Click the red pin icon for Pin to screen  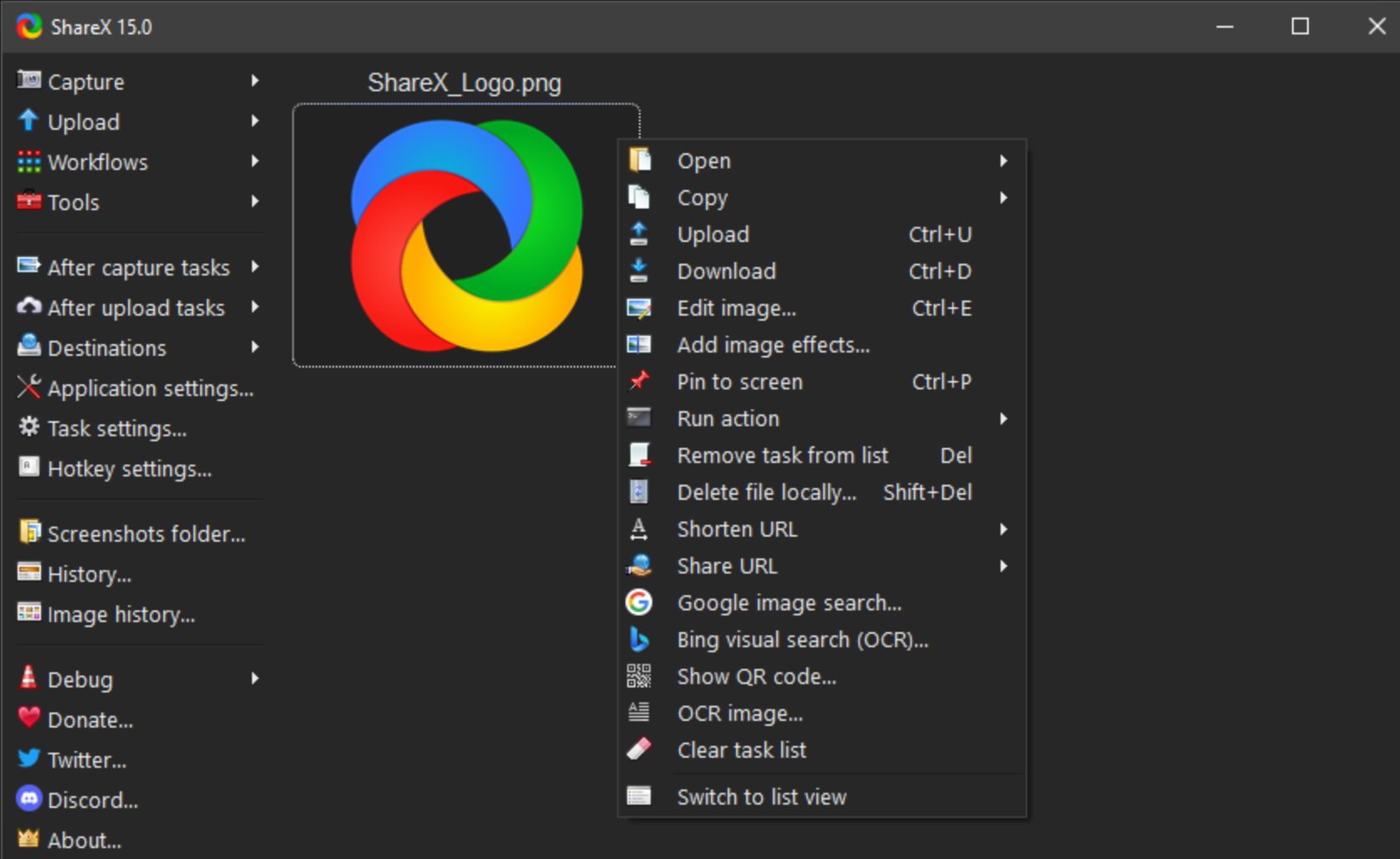[x=639, y=382]
